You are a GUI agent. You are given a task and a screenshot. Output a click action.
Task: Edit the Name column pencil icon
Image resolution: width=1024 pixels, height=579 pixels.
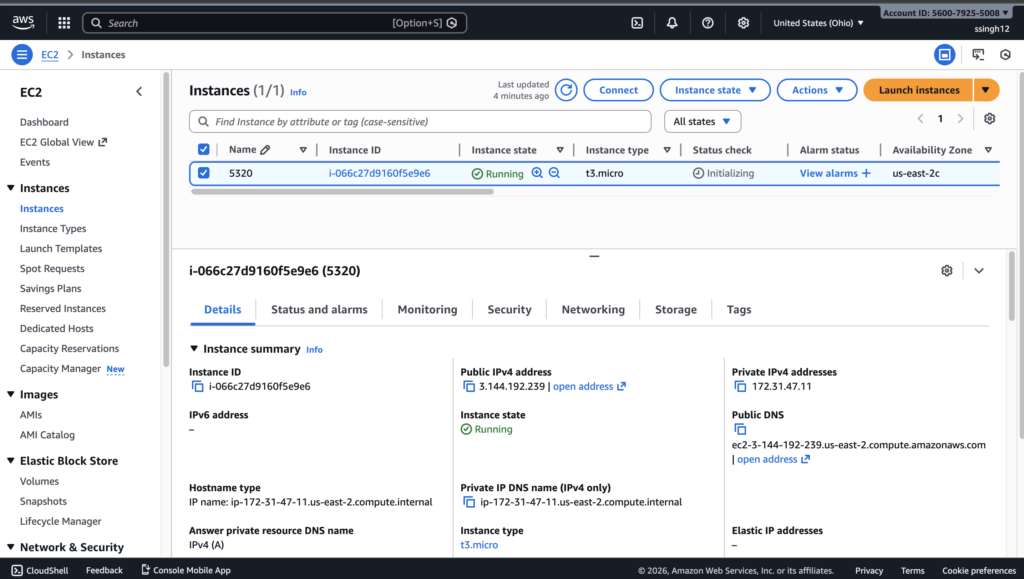click(x=265, y=150)
